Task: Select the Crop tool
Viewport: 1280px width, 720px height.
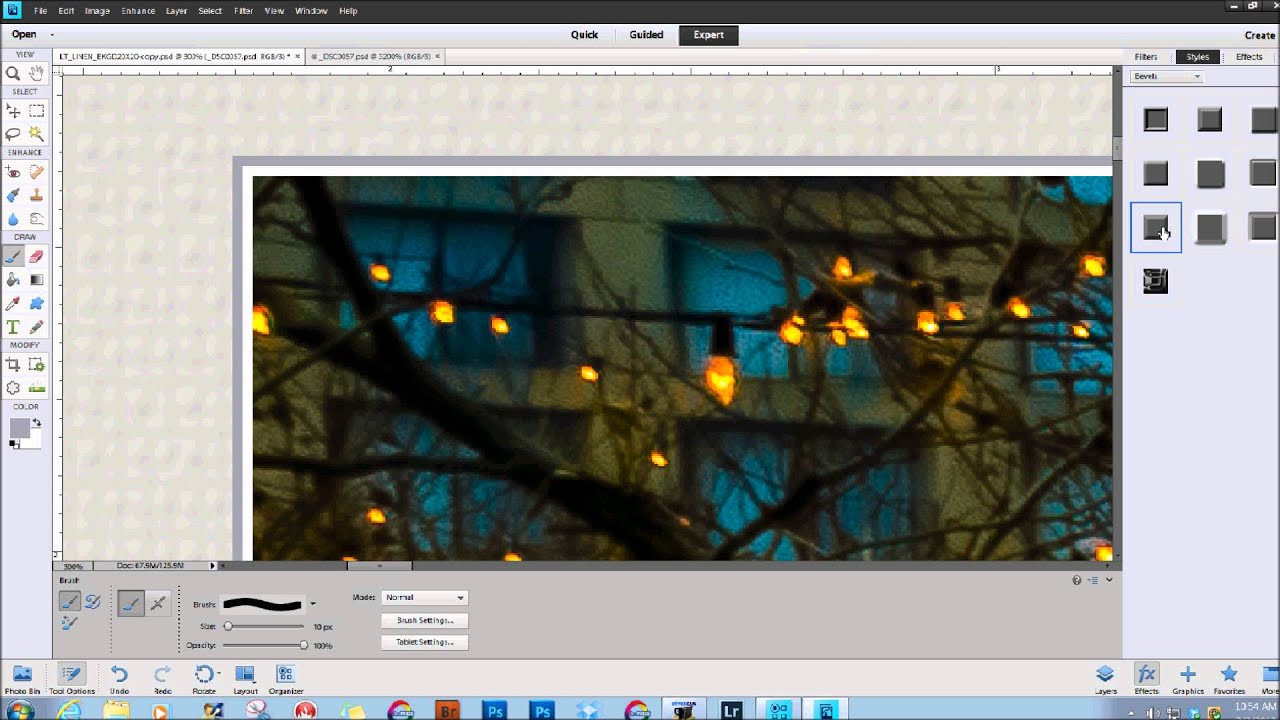Action: click(14, 365)
